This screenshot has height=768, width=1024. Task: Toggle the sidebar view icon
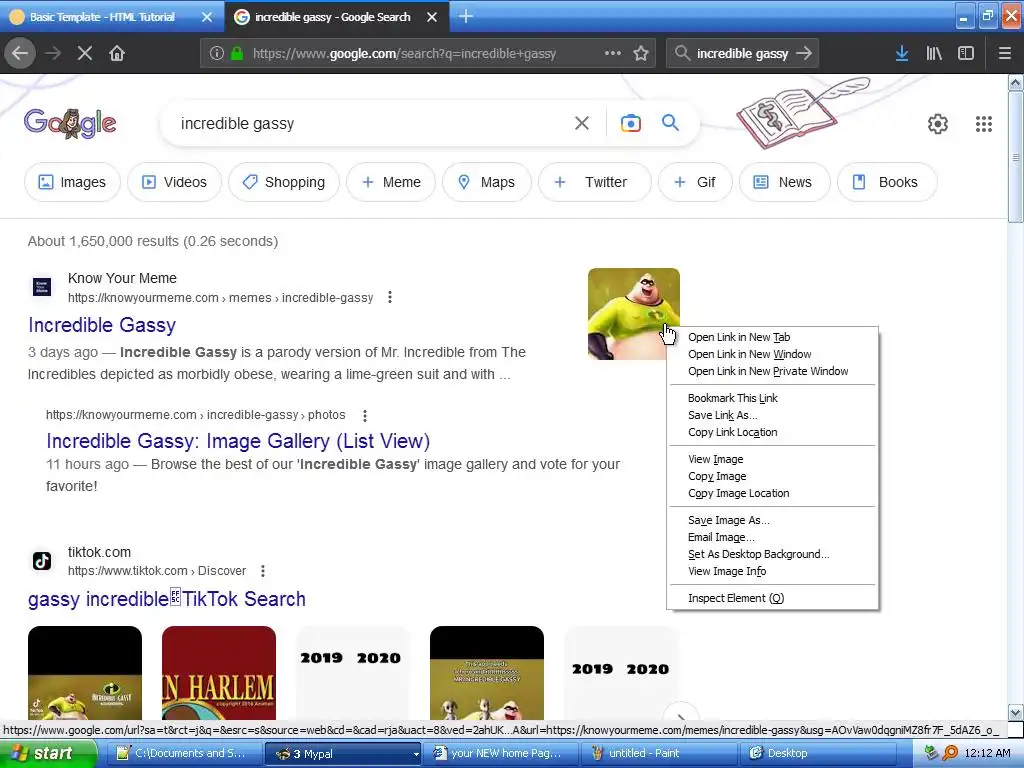tap(966, 53)
